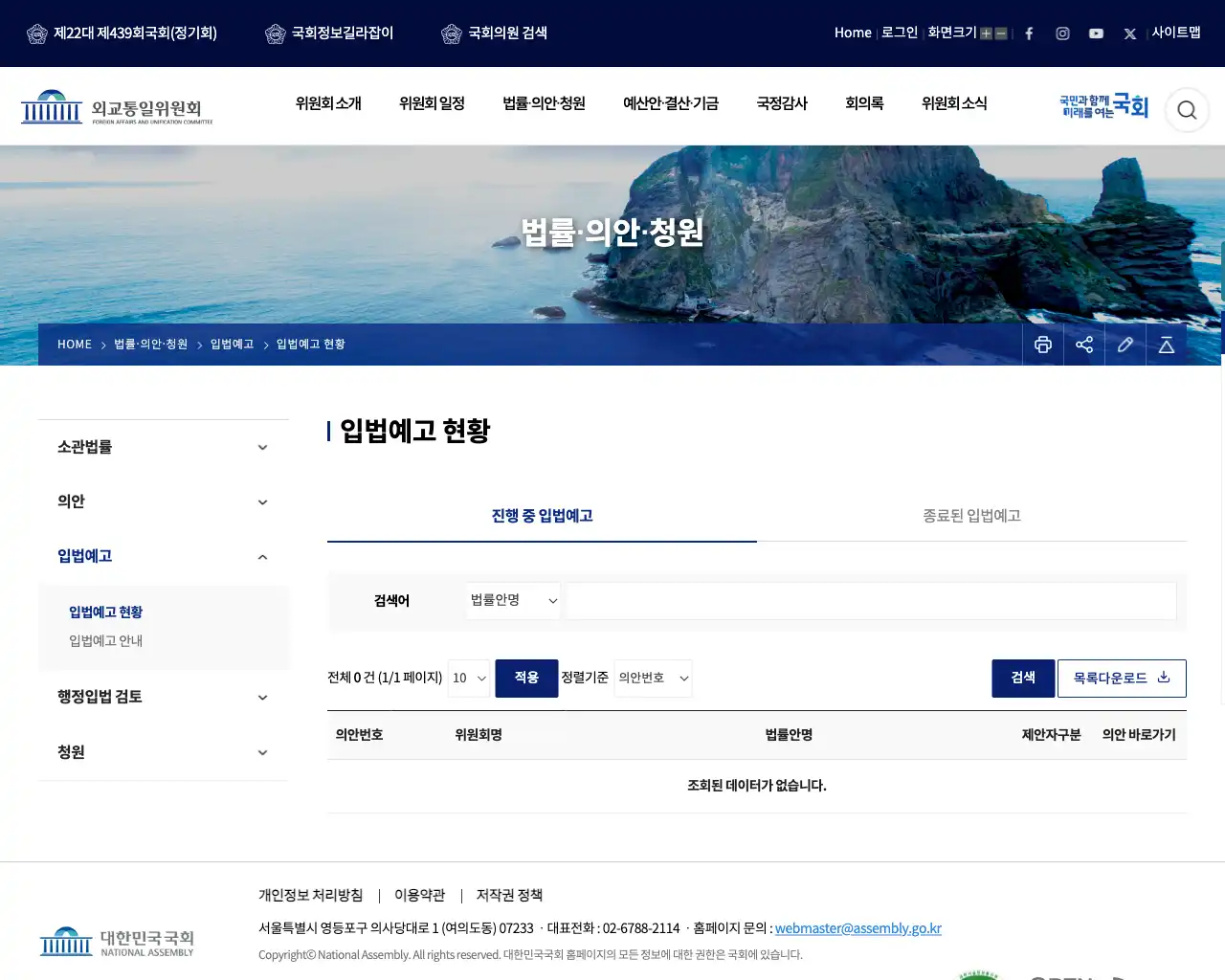Open the Instagram icon link
This screenshot has width=1225, height=980.
(1062, 33)
